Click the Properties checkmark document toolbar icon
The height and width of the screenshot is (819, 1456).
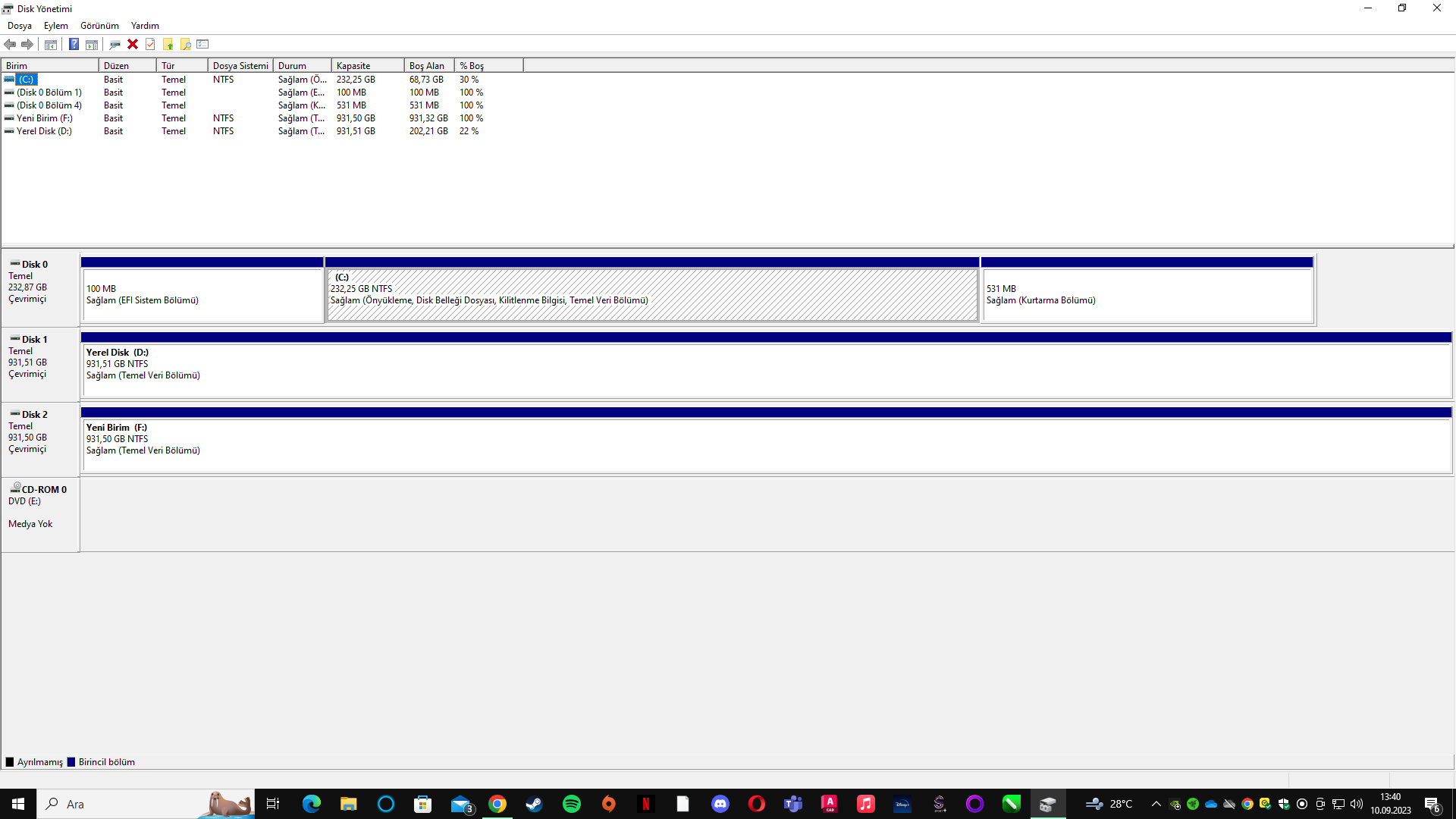pyautogui.click(x=150, y=44)
